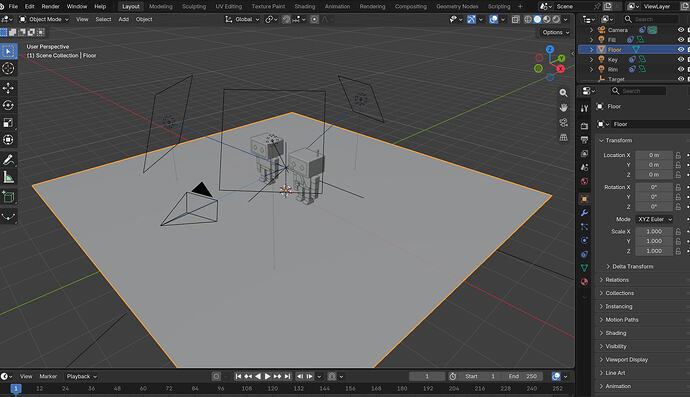This screenshot has height=397, width=690.
Task: Open the World properties tab
Action: coord(584,181)
